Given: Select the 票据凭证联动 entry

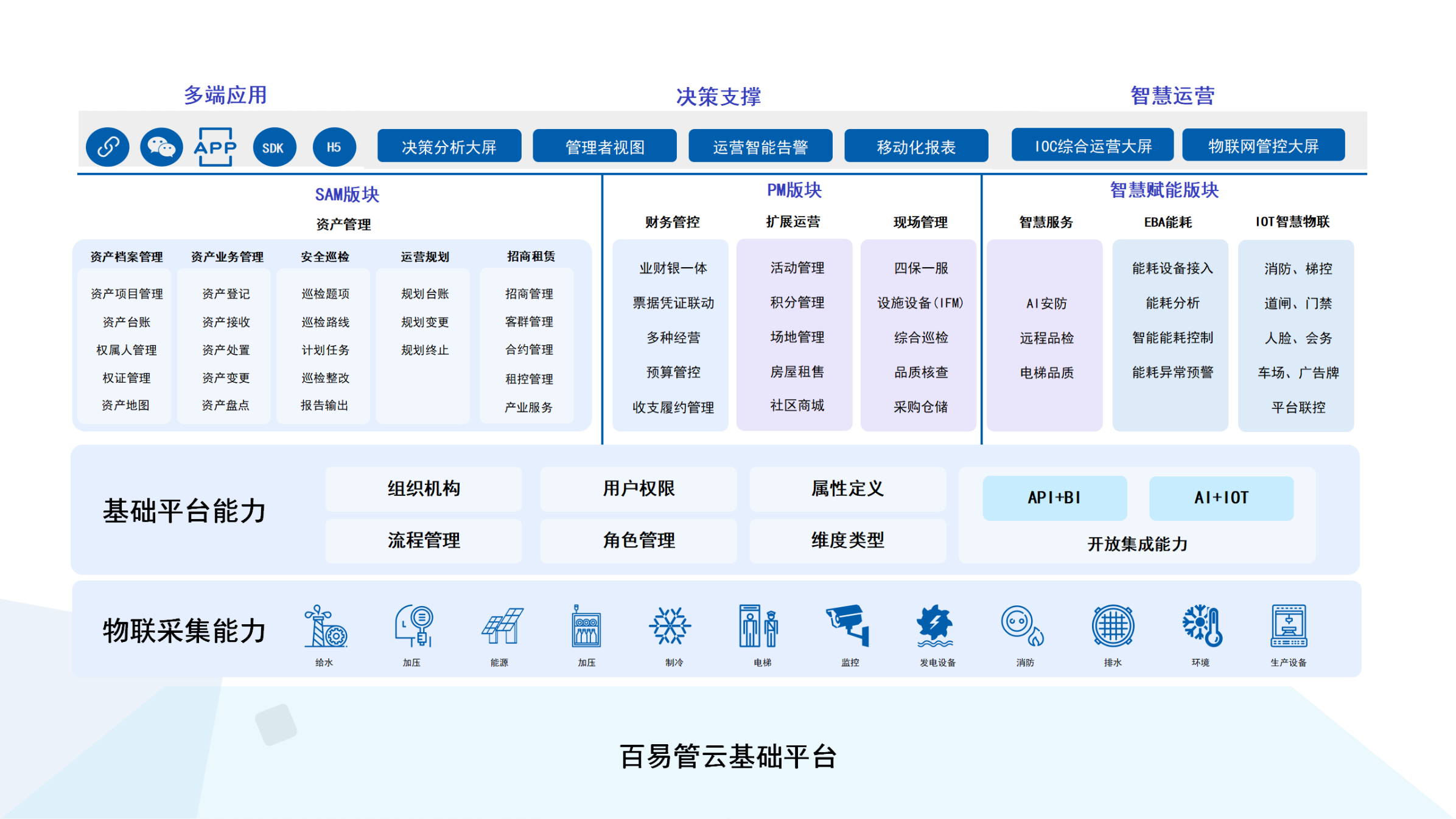Looking at the screenshot, I should pyautogui.click(x=673, y=303).
